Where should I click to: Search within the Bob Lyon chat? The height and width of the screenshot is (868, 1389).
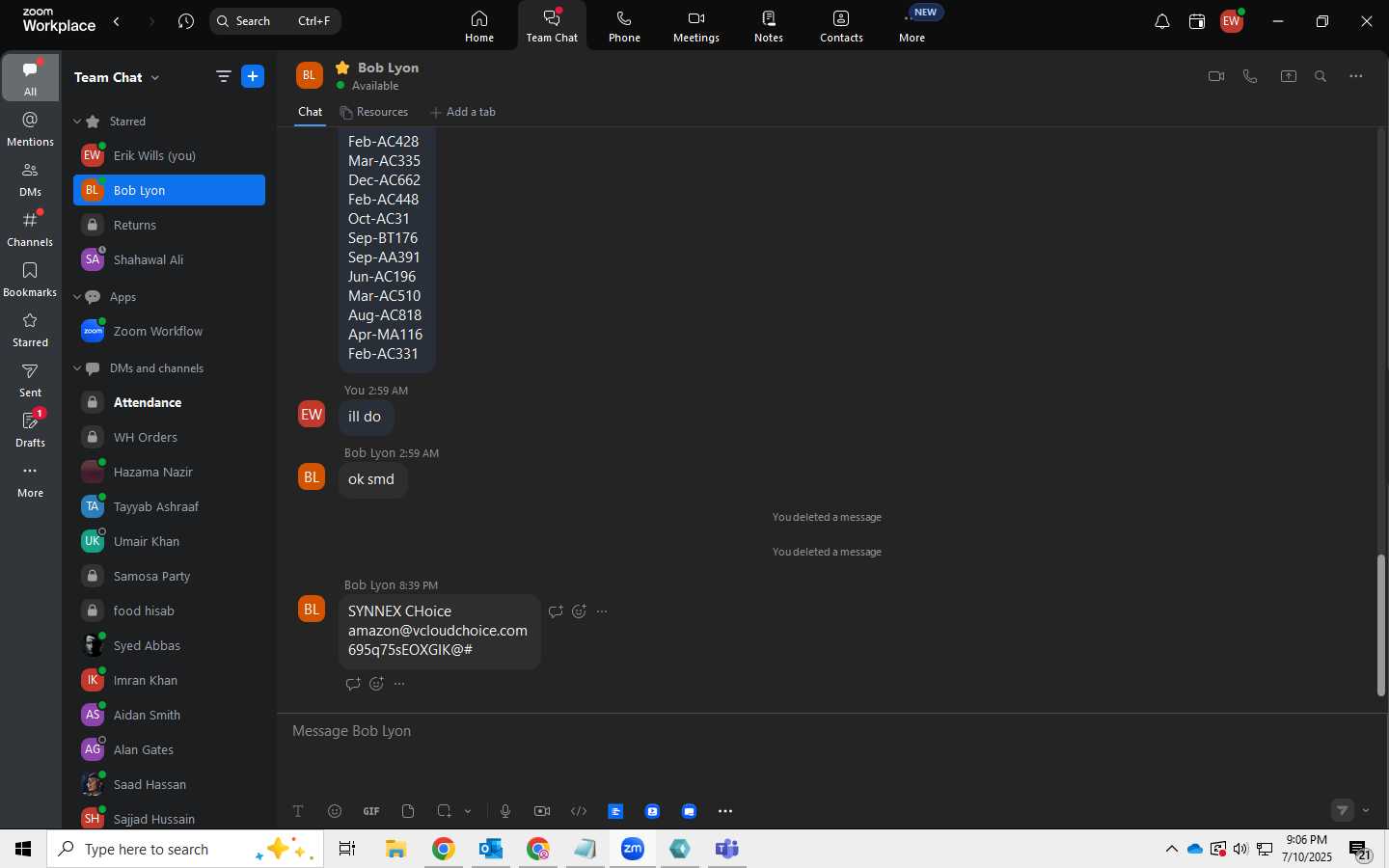pos(1321,76)
